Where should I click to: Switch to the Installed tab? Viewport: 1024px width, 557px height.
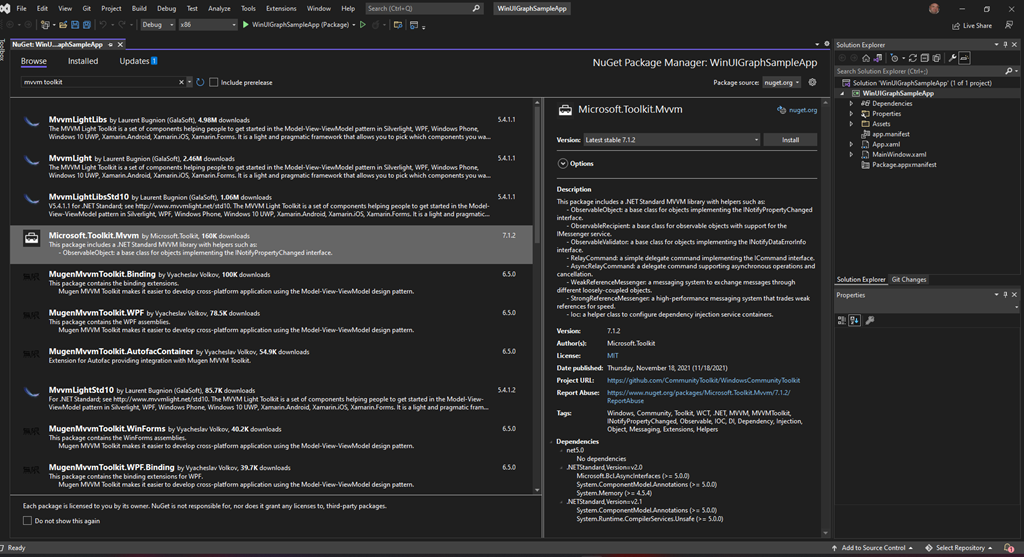pos(82,61)
